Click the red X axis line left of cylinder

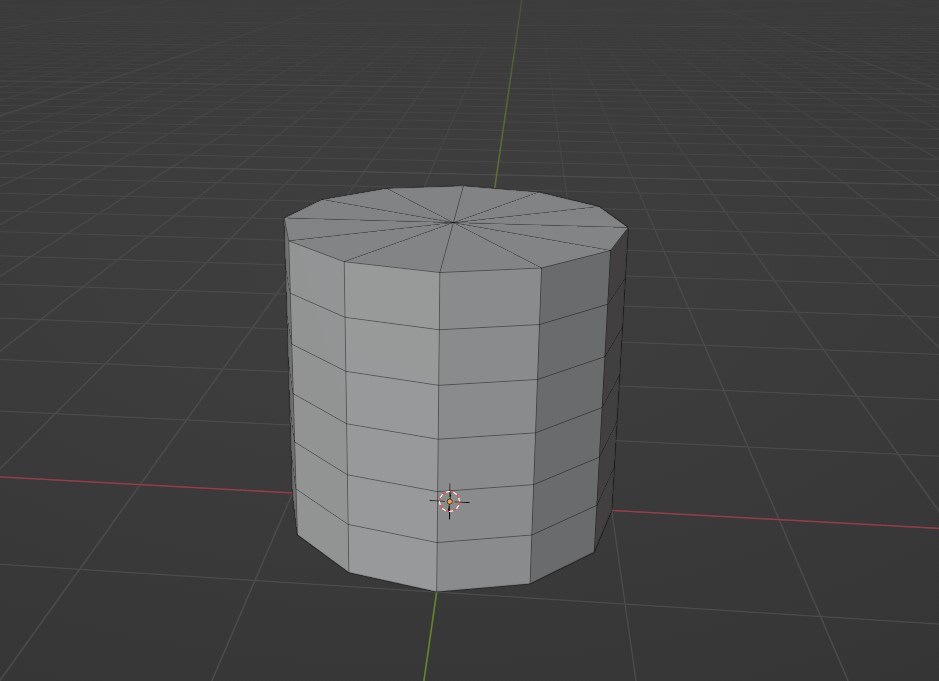click(150, 484)
